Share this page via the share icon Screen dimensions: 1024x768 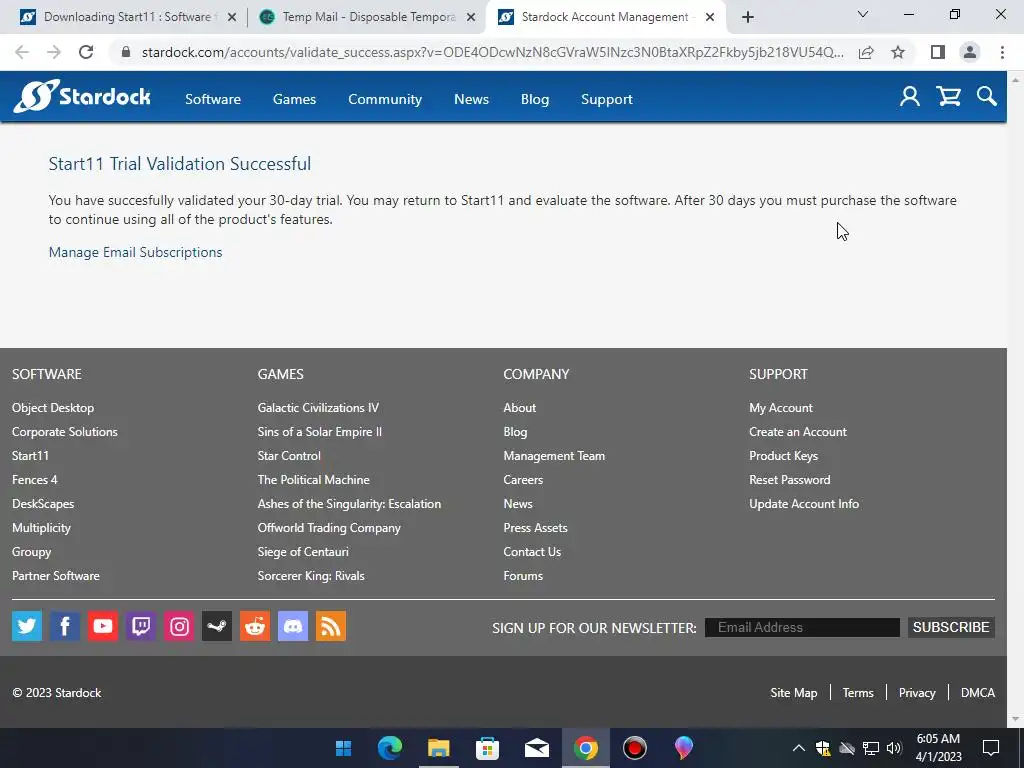[866, 52]
